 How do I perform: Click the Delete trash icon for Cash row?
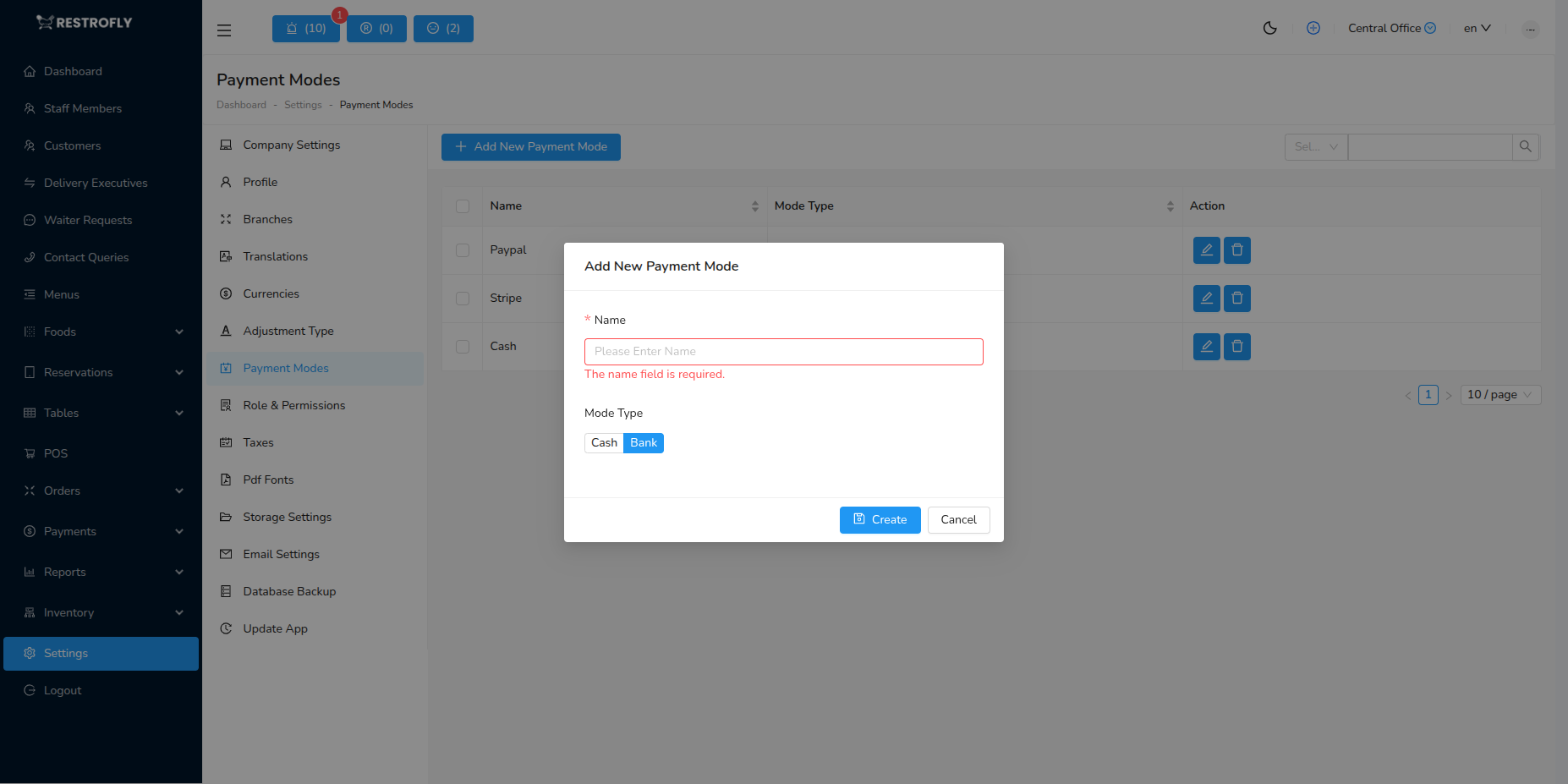click(x=1236, y=346)
